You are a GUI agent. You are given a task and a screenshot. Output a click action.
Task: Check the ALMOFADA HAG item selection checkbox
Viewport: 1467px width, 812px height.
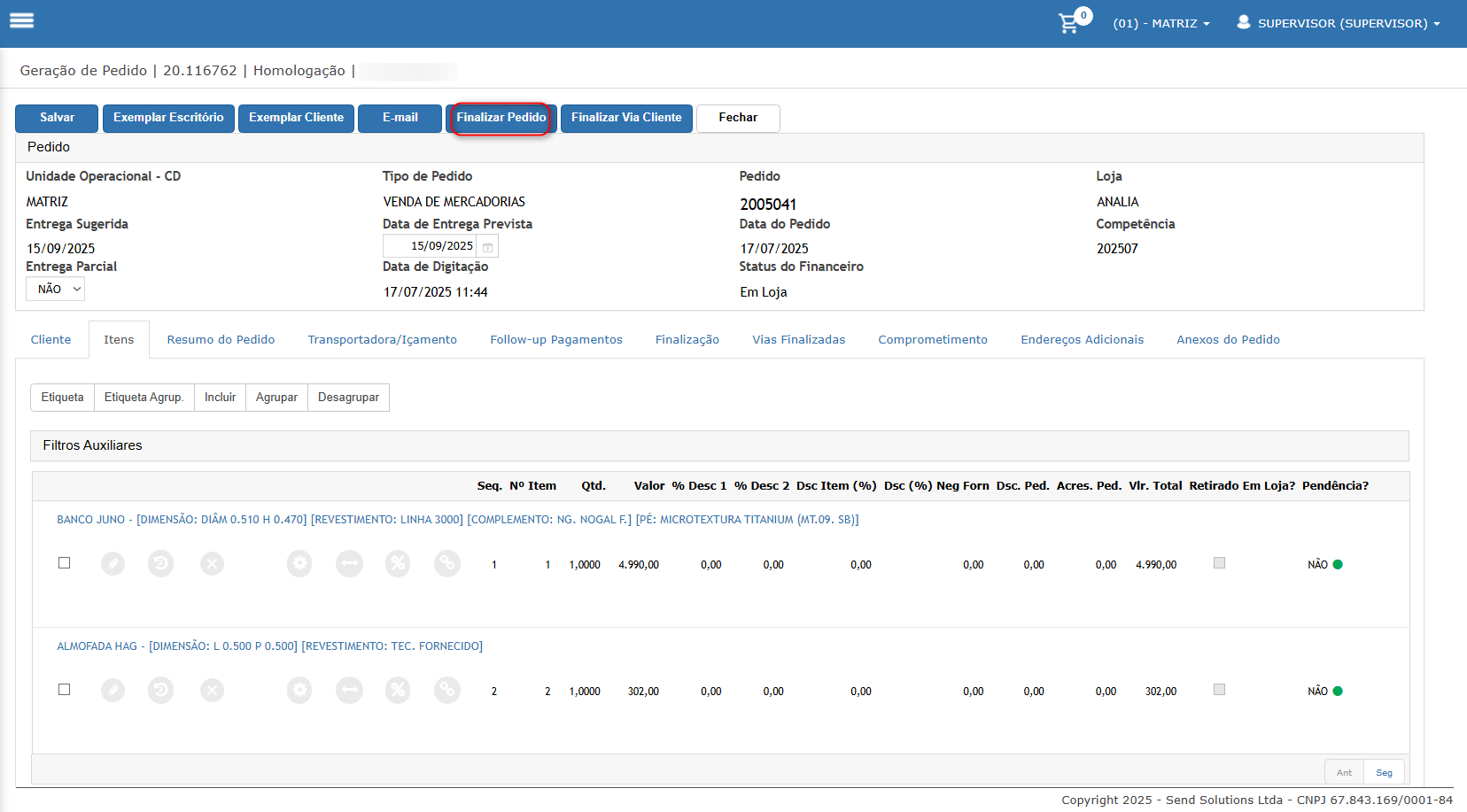tap(64, 689)
